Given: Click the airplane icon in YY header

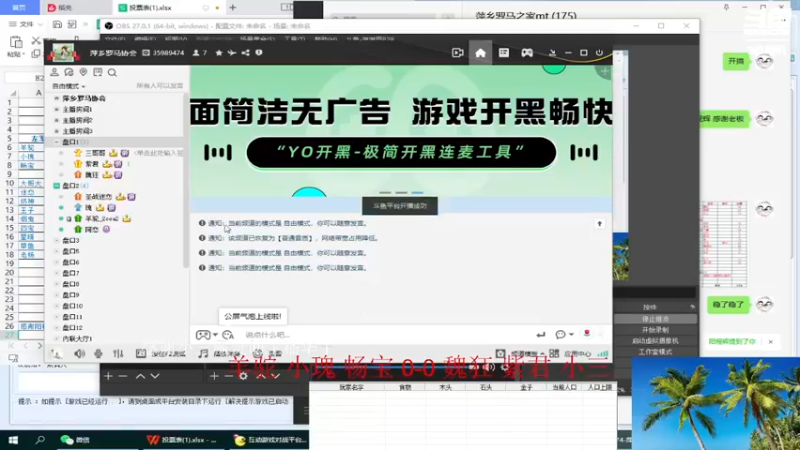Looking at the screenshot, I should coord(232,53).
